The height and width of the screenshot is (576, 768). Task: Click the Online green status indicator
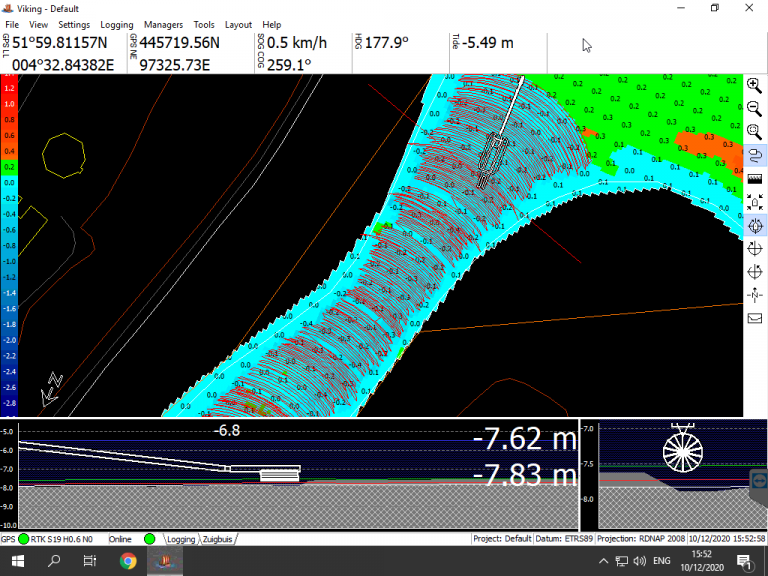click(150, 539)
